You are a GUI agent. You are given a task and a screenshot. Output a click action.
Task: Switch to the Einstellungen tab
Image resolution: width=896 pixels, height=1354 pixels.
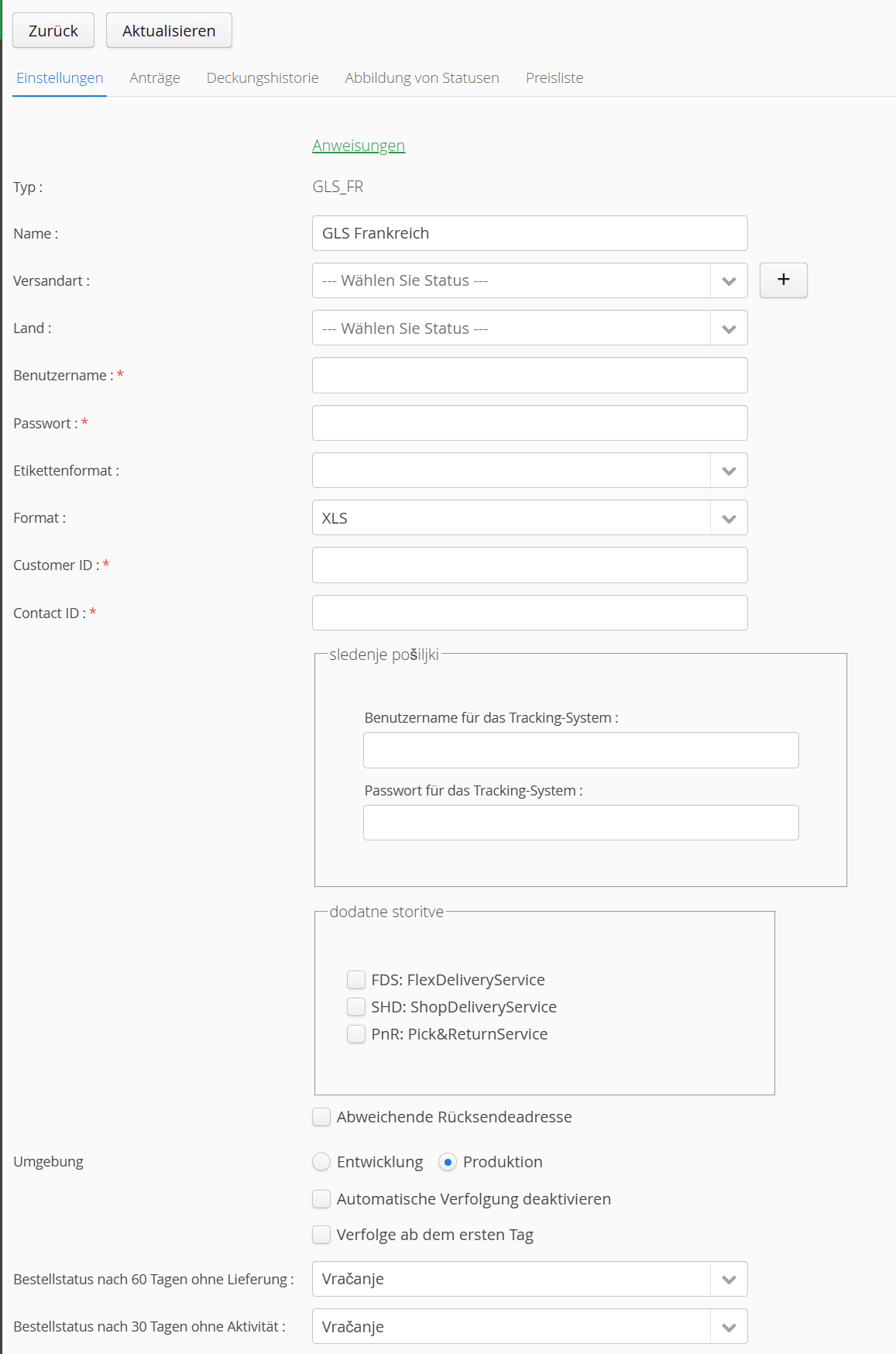pyautogui.click(x=60, y=77)
